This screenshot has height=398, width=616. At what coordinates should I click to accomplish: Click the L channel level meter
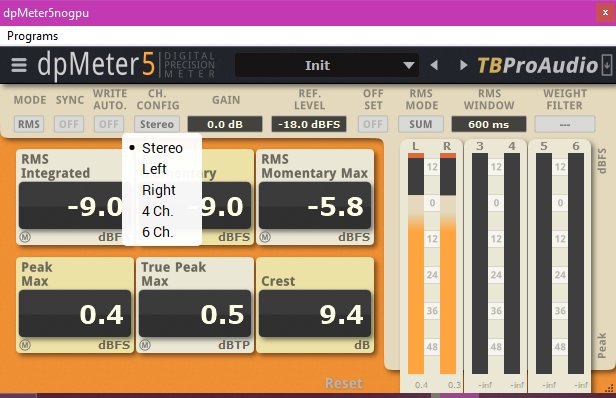tap(416, 263)
